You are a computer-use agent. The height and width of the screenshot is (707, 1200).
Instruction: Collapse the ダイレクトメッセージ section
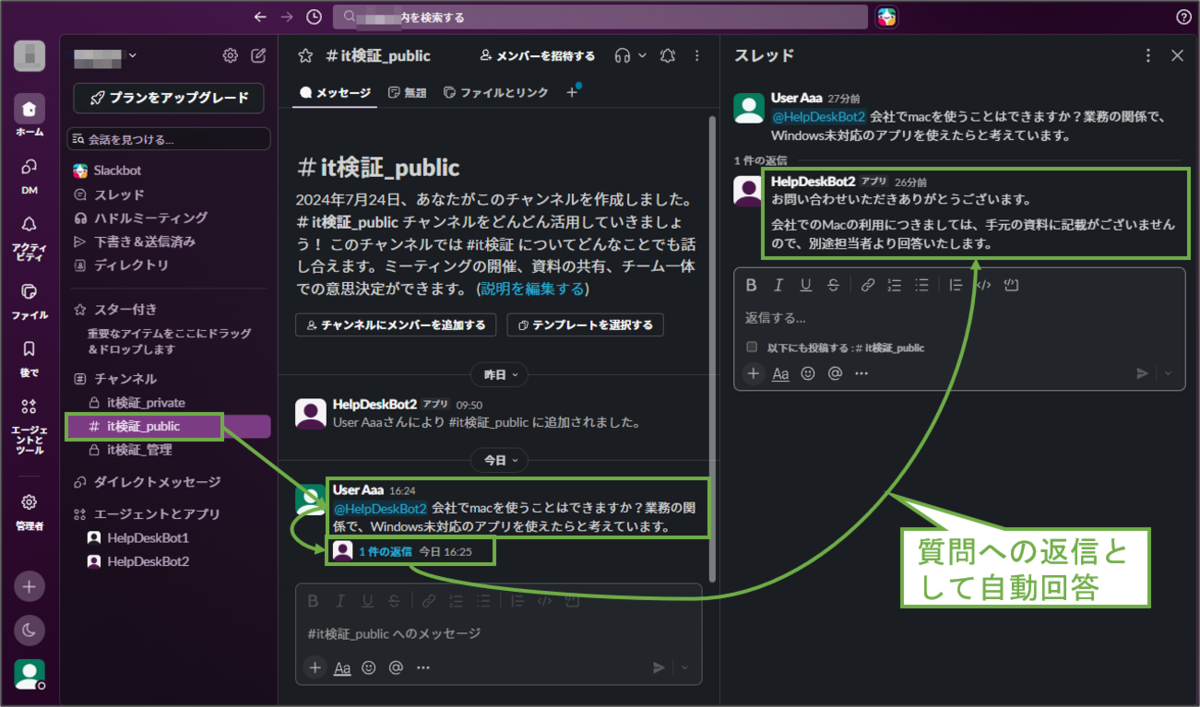(x=148, y=482)
